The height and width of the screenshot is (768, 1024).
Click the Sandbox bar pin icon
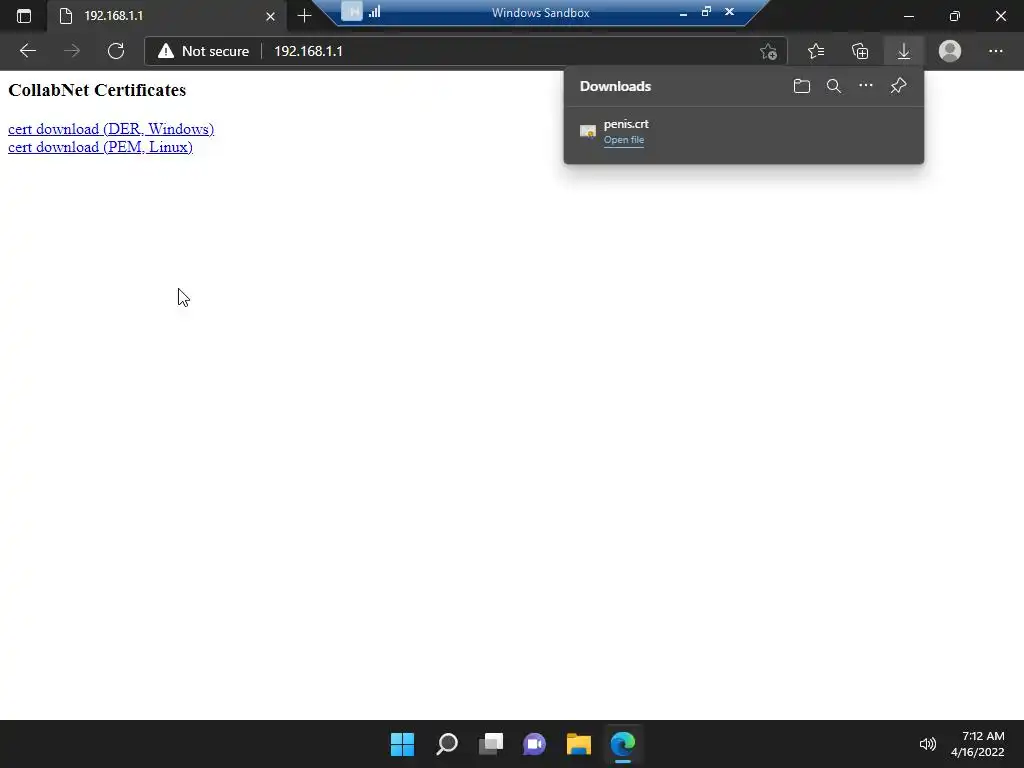[352, 11]
